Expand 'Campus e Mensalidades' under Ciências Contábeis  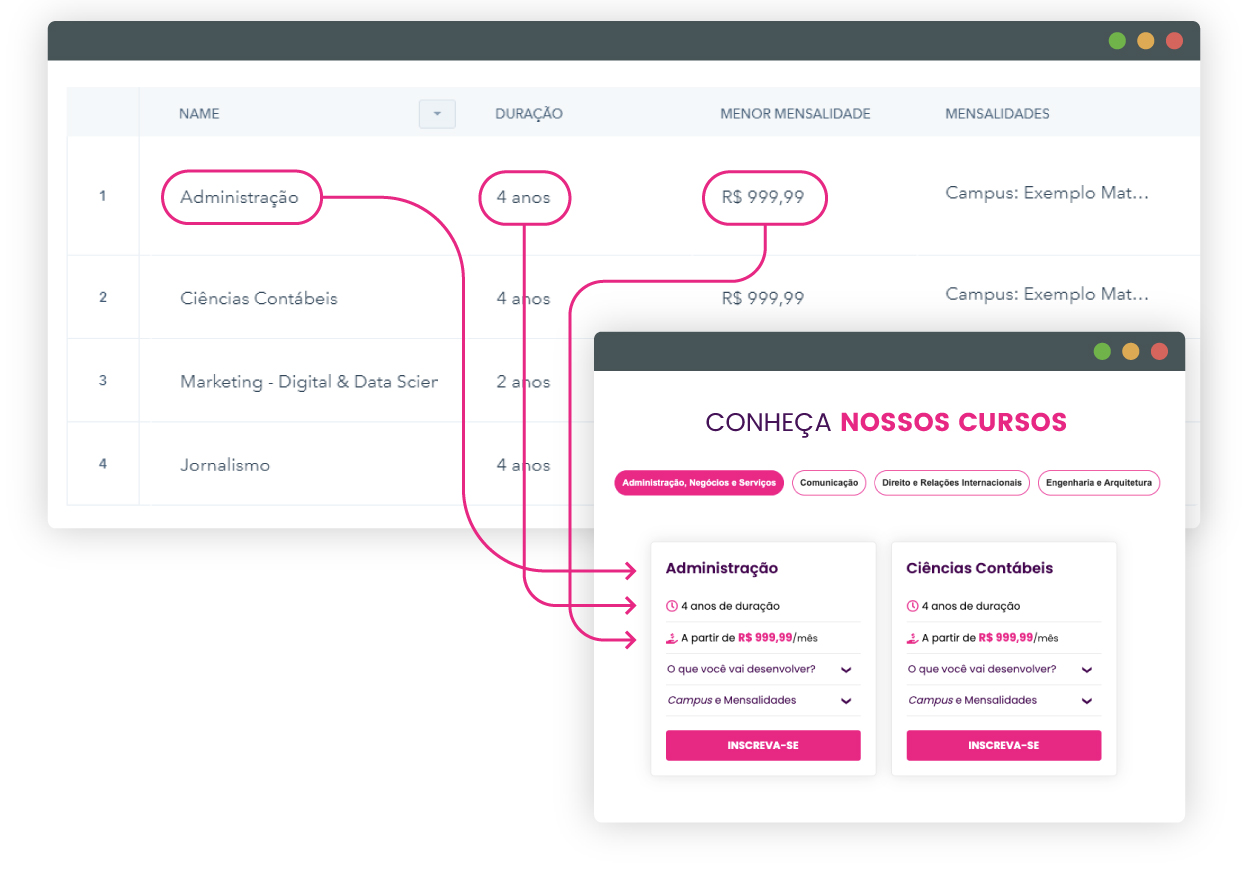click(1087, 701)
